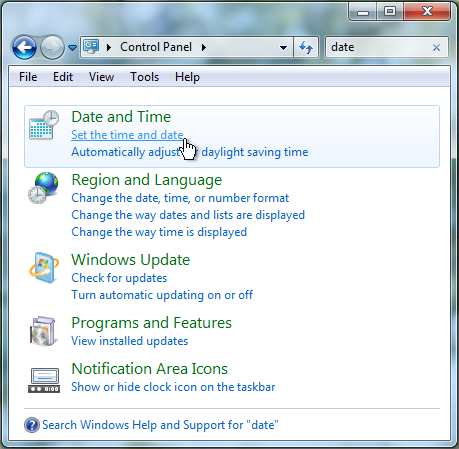Viewport: 459px width, 449px height.
Task: Open the View menu
Action: 101,77
